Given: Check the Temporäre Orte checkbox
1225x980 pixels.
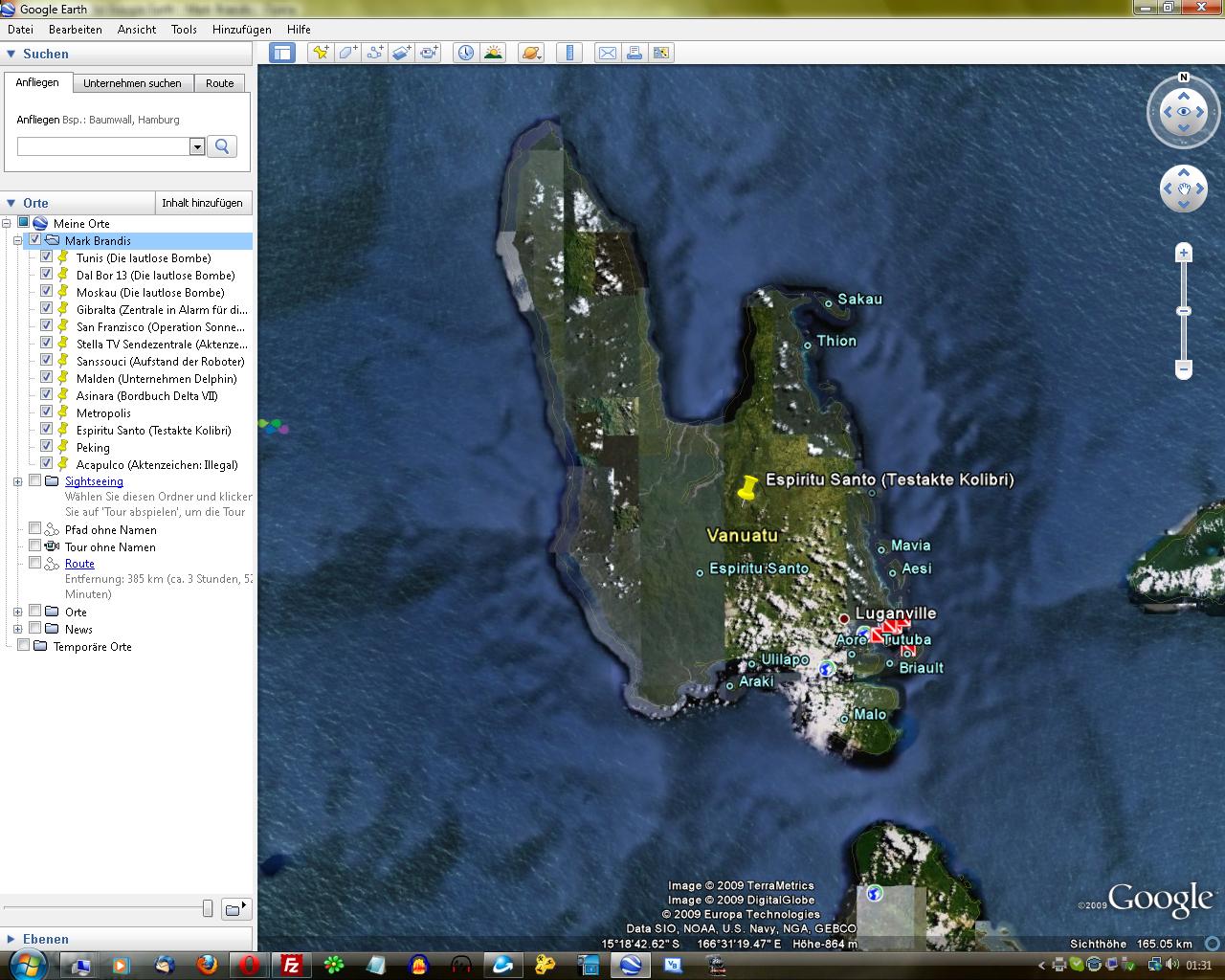Looking at the screenshot, I should point(24,645).
